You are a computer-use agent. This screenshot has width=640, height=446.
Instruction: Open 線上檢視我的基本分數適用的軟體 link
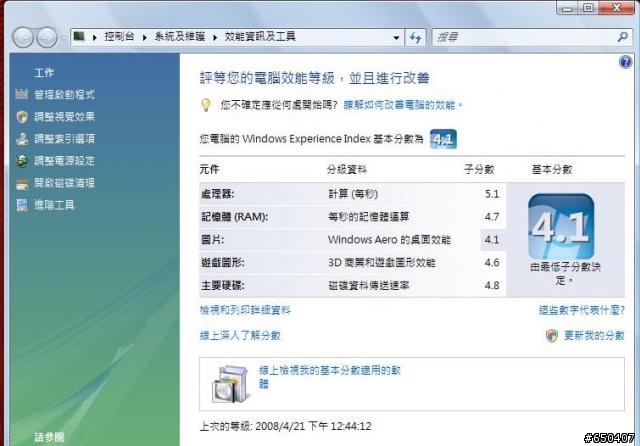tap(330, 377)
